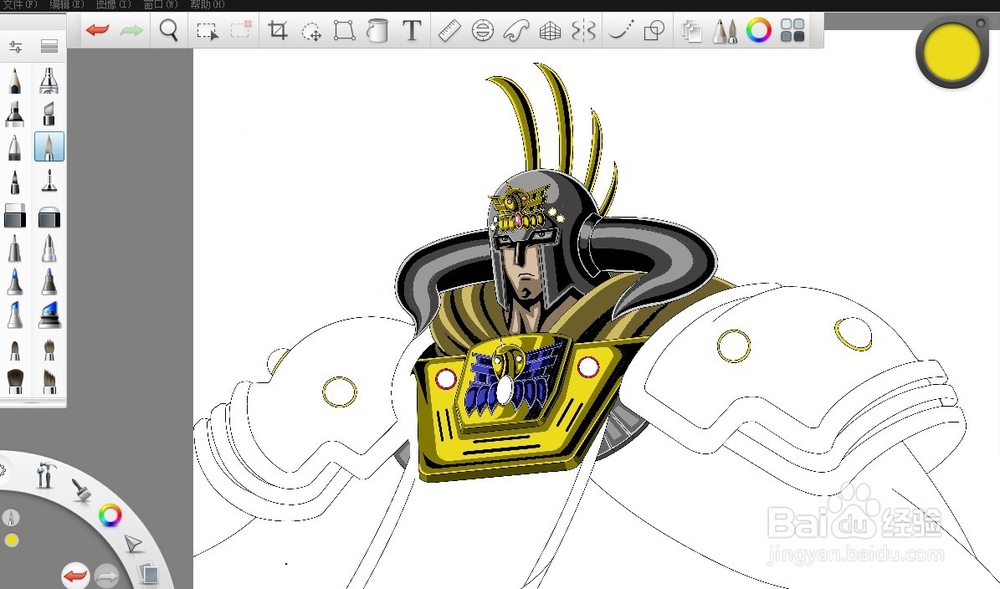Viewport: 1000px width, 589px height.
Task: Select the Hard Eraser
Action: pyautogui.click(x=15, y=215)
